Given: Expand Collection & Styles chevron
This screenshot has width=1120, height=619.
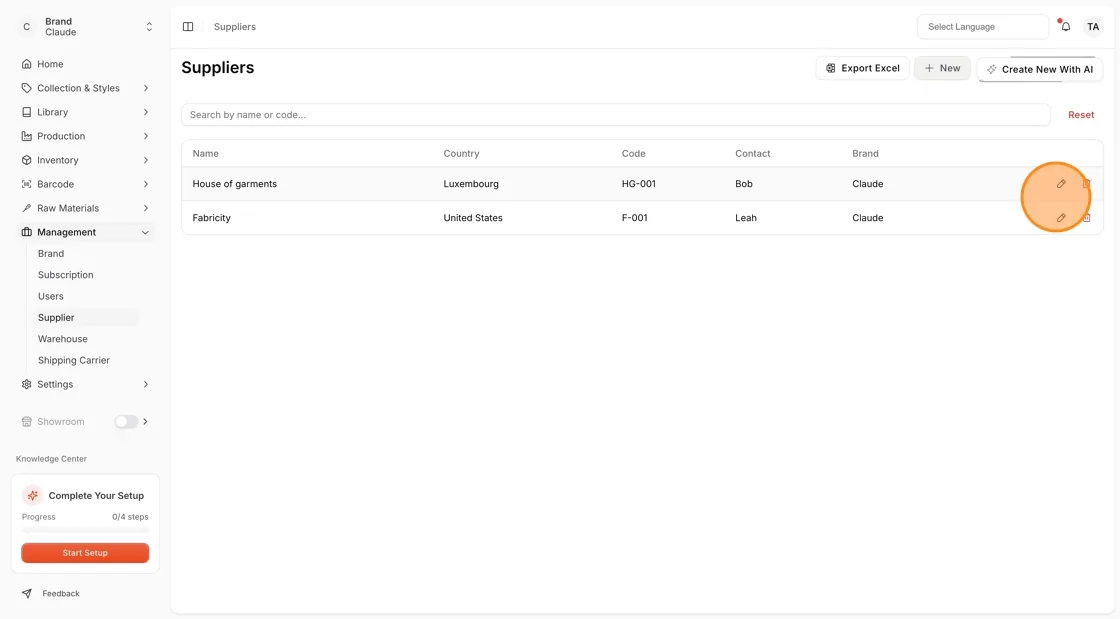Looking at the screenshot, I should click(146, 89).
